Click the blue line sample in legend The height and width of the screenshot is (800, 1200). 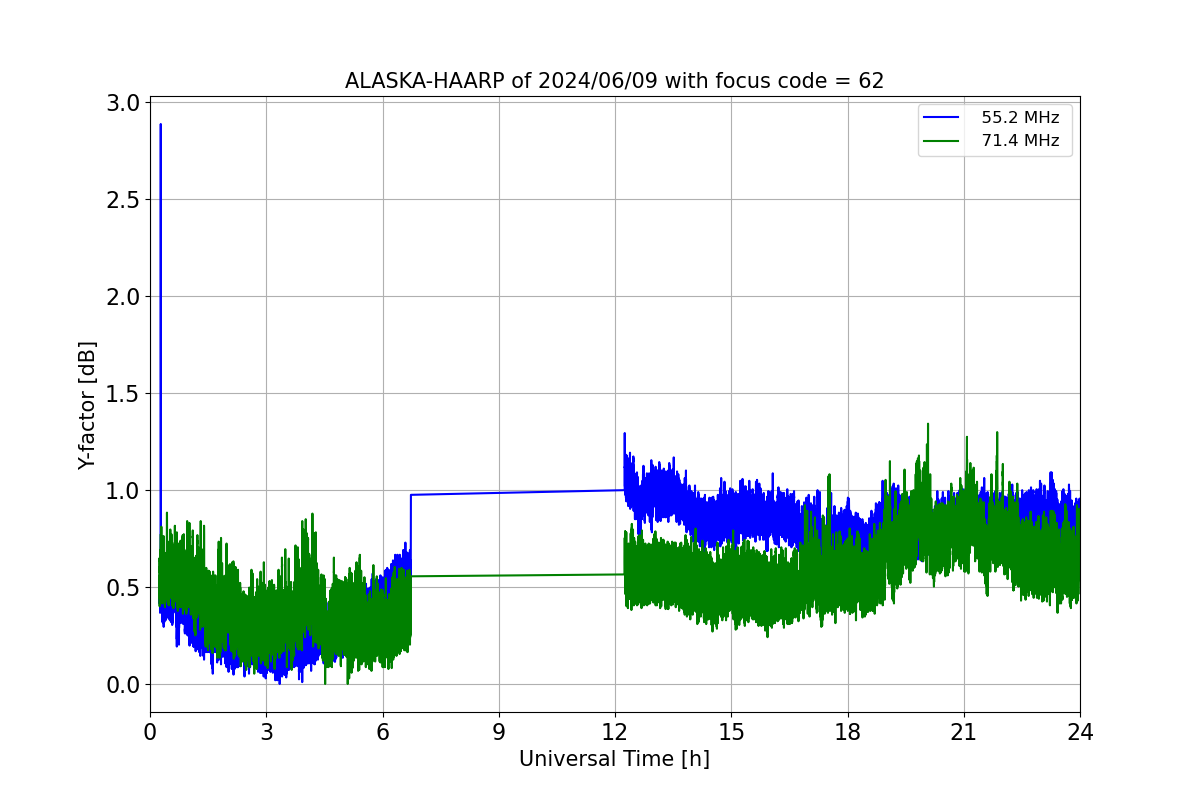point(941,118)
